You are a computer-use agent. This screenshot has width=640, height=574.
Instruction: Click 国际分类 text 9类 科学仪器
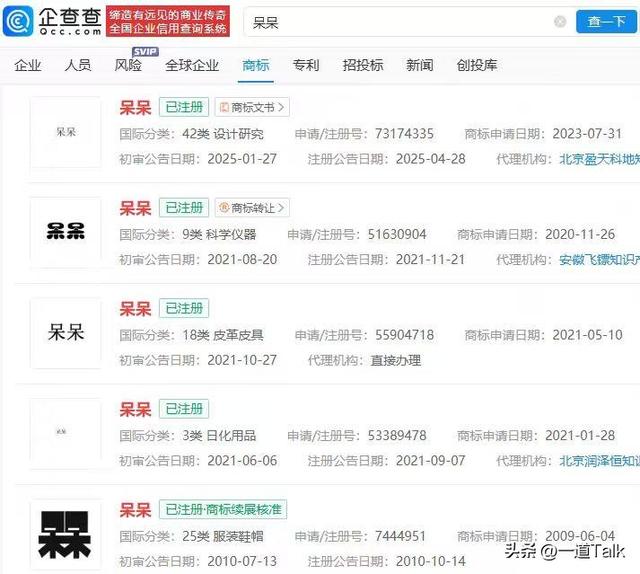pos(219,234)
